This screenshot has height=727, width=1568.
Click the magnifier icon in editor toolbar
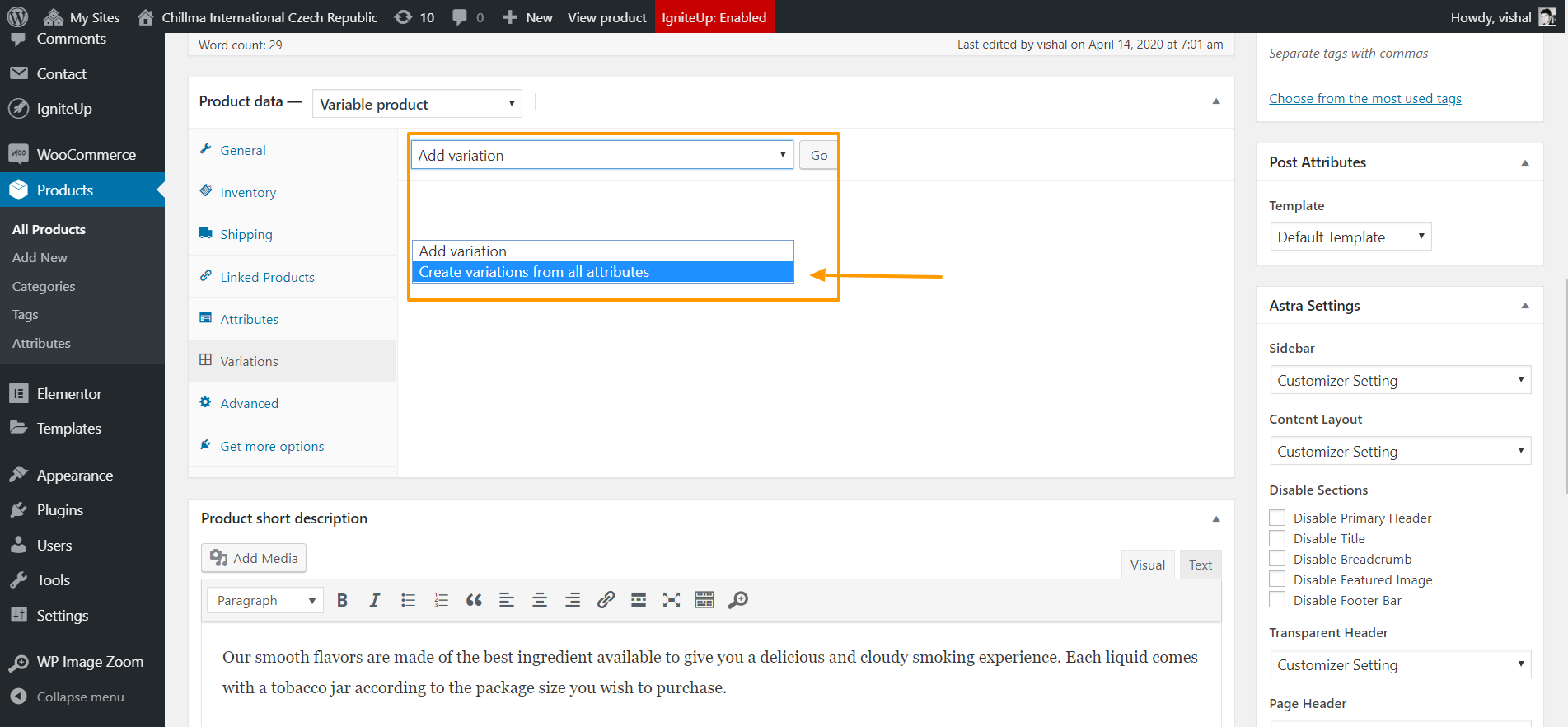click(x=738, y=600)
